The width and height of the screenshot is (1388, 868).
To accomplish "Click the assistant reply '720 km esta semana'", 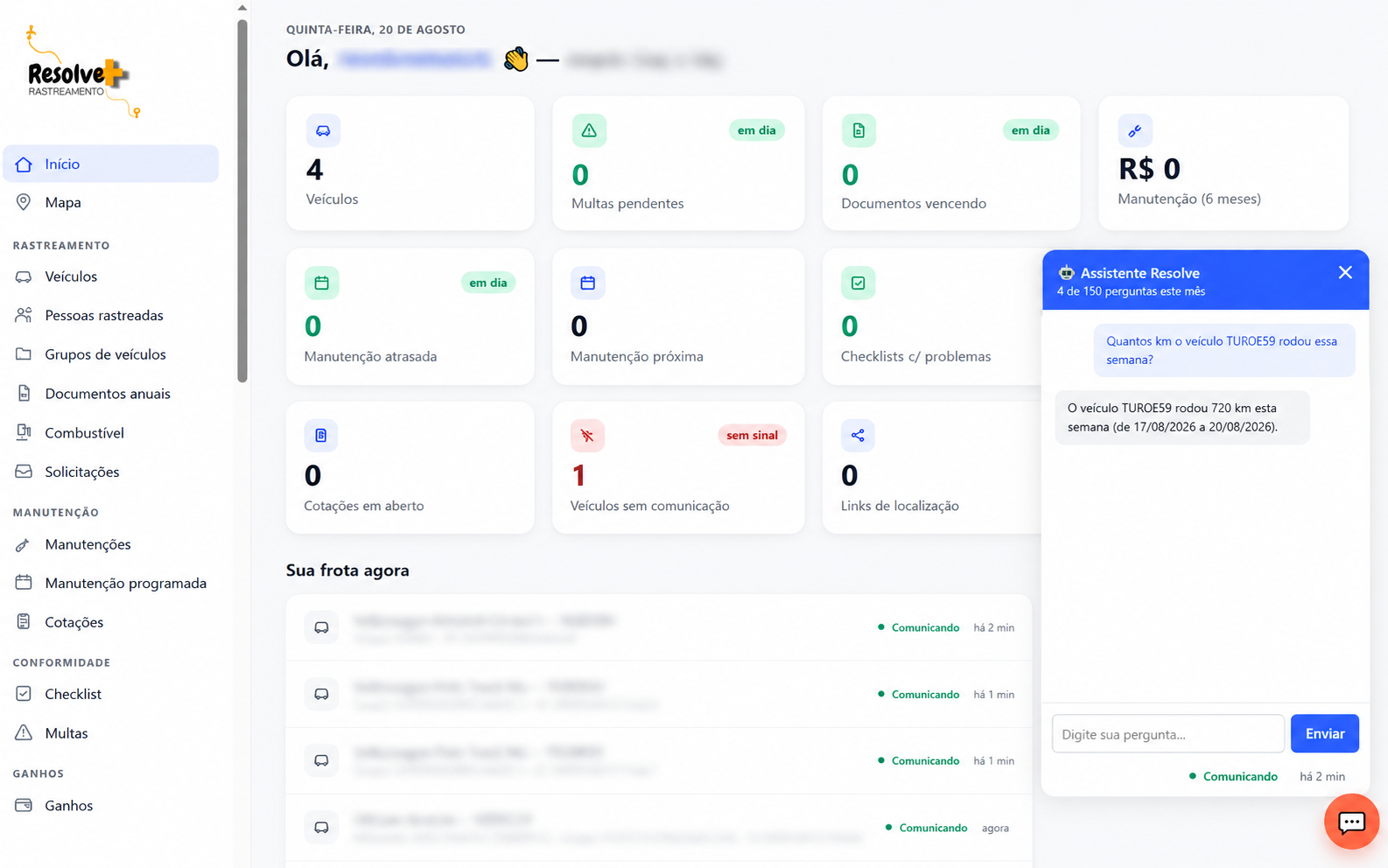I will click(x=1182, y=417).
